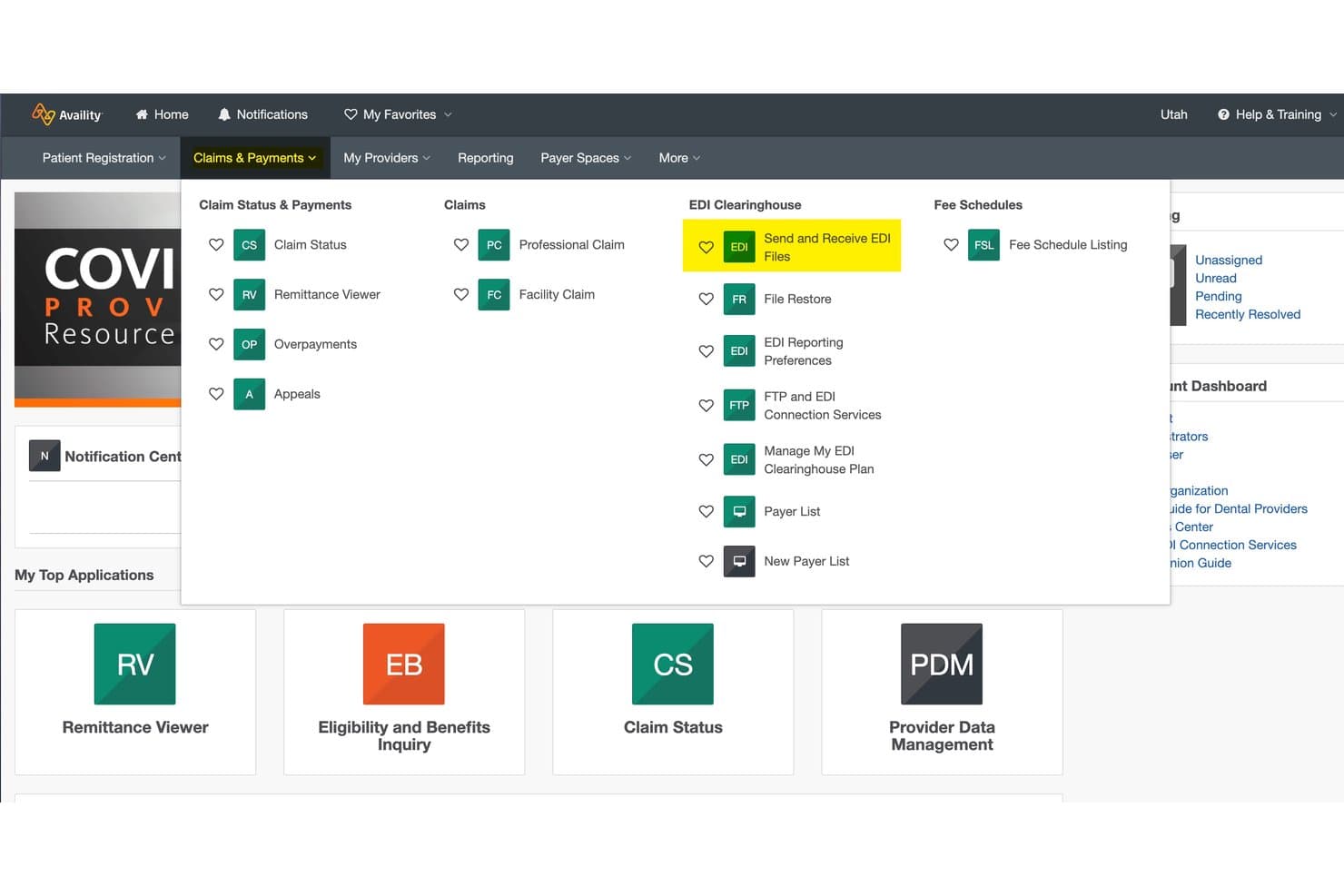The width and height of the screenshot is (1344, 896).
Task: Open the Reporting menu item
Action: click(x=485, y=158)
